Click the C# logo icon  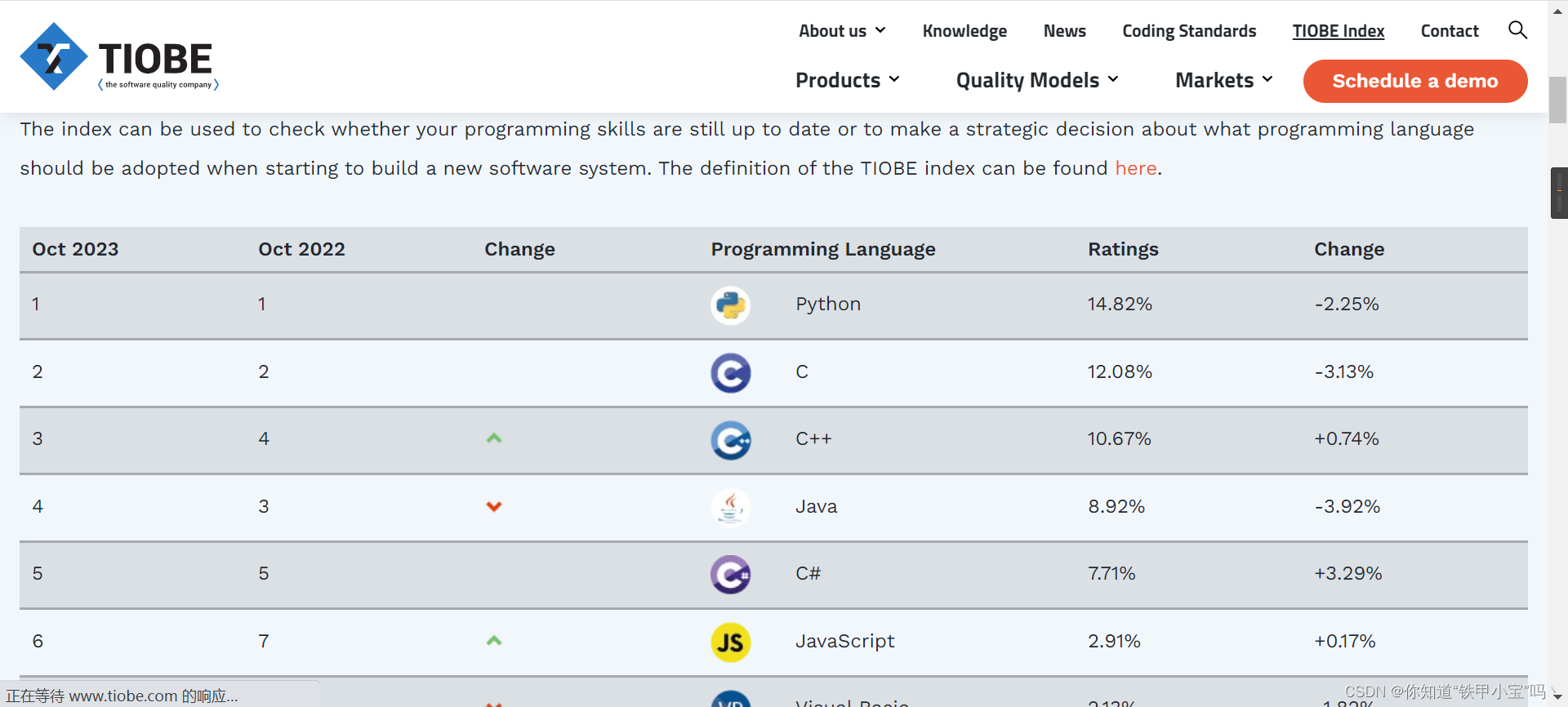click(x=730, y=575)
